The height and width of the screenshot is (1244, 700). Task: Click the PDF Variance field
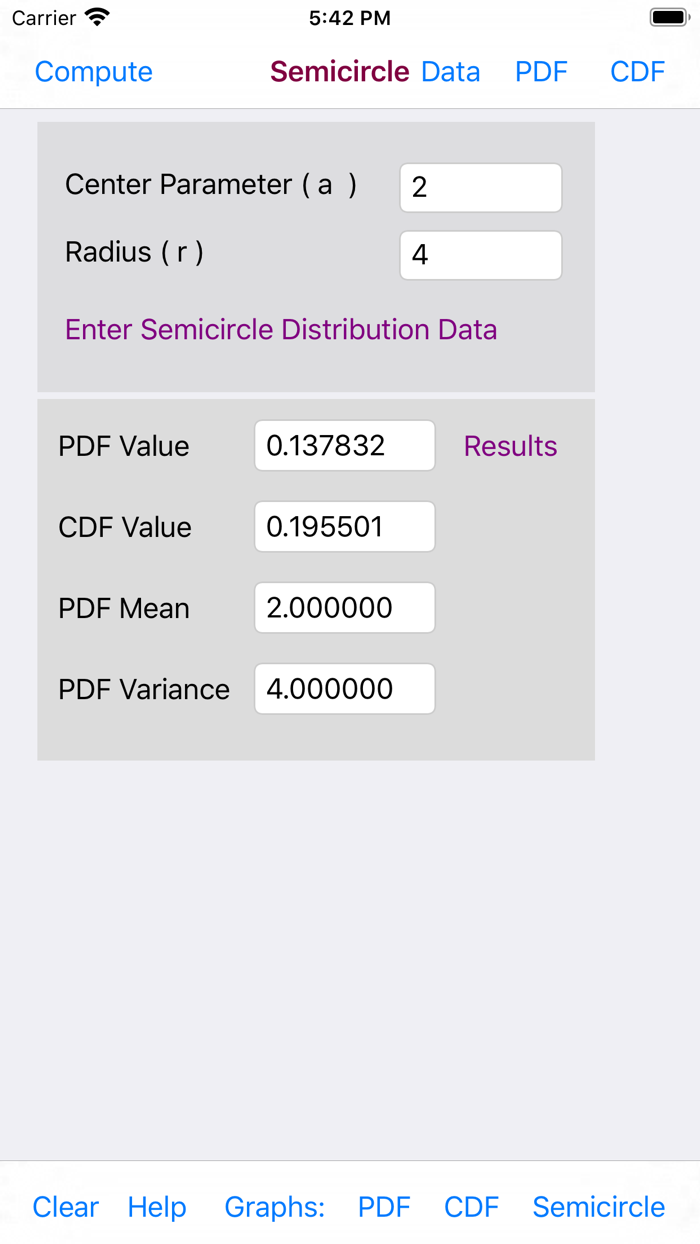click(344, 688)
